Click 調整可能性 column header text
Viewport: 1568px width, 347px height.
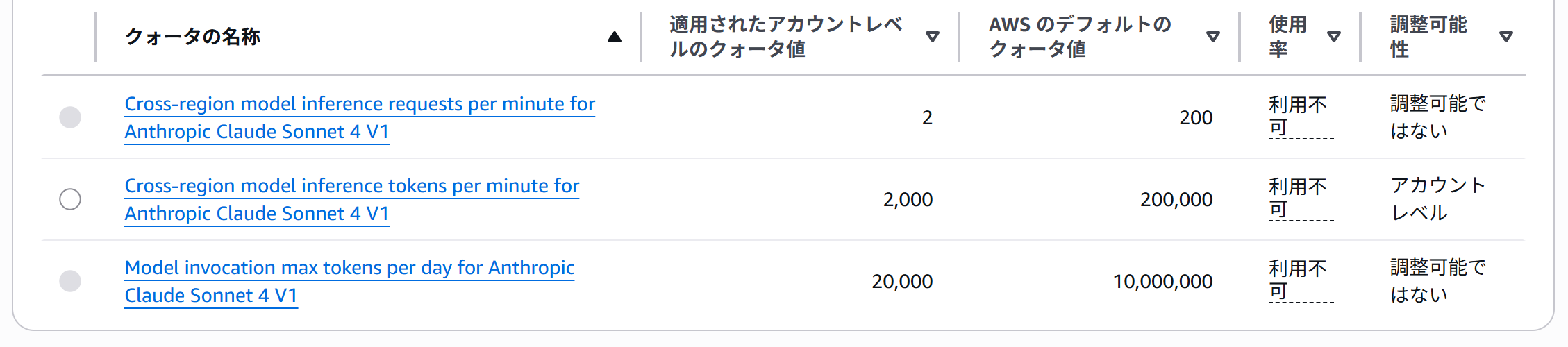click(x=1428, y=37)
